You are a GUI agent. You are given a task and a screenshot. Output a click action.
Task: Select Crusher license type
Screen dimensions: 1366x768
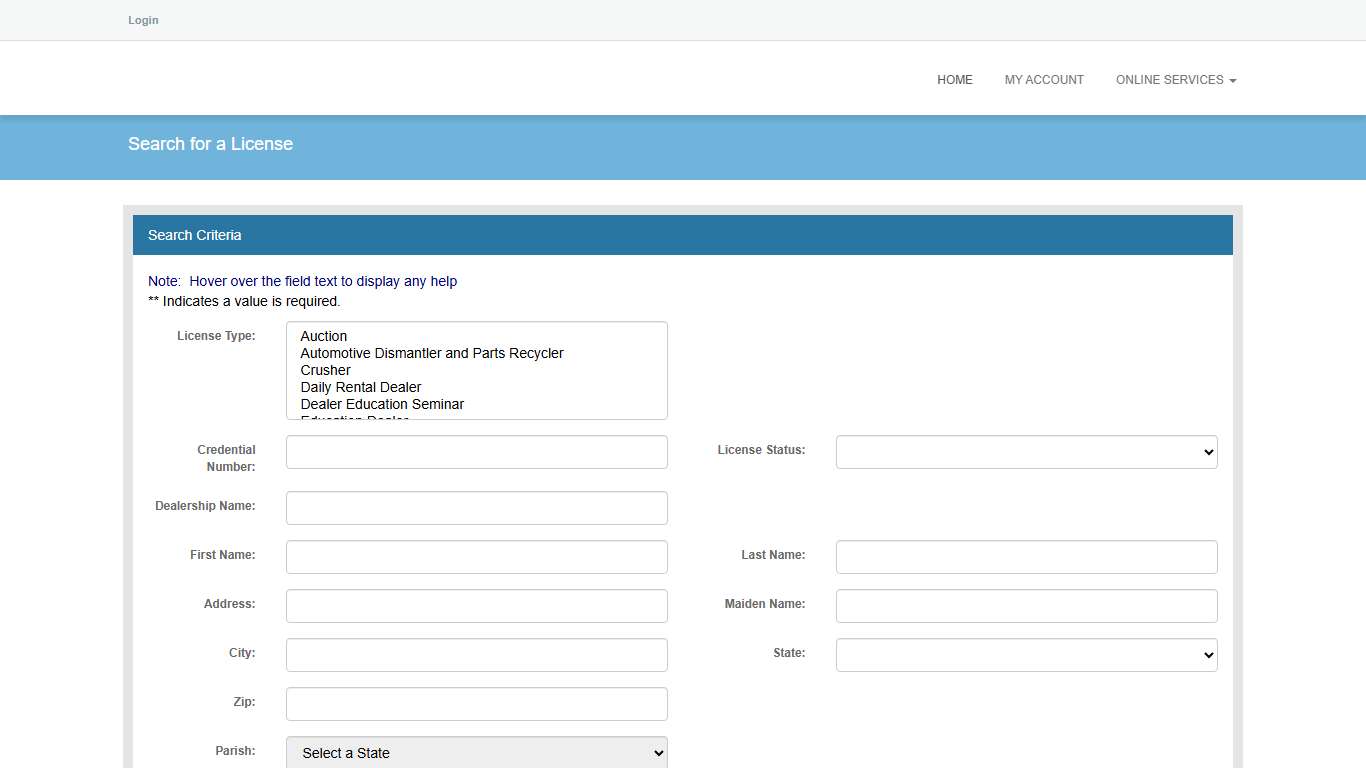click(x=325, y=370)
